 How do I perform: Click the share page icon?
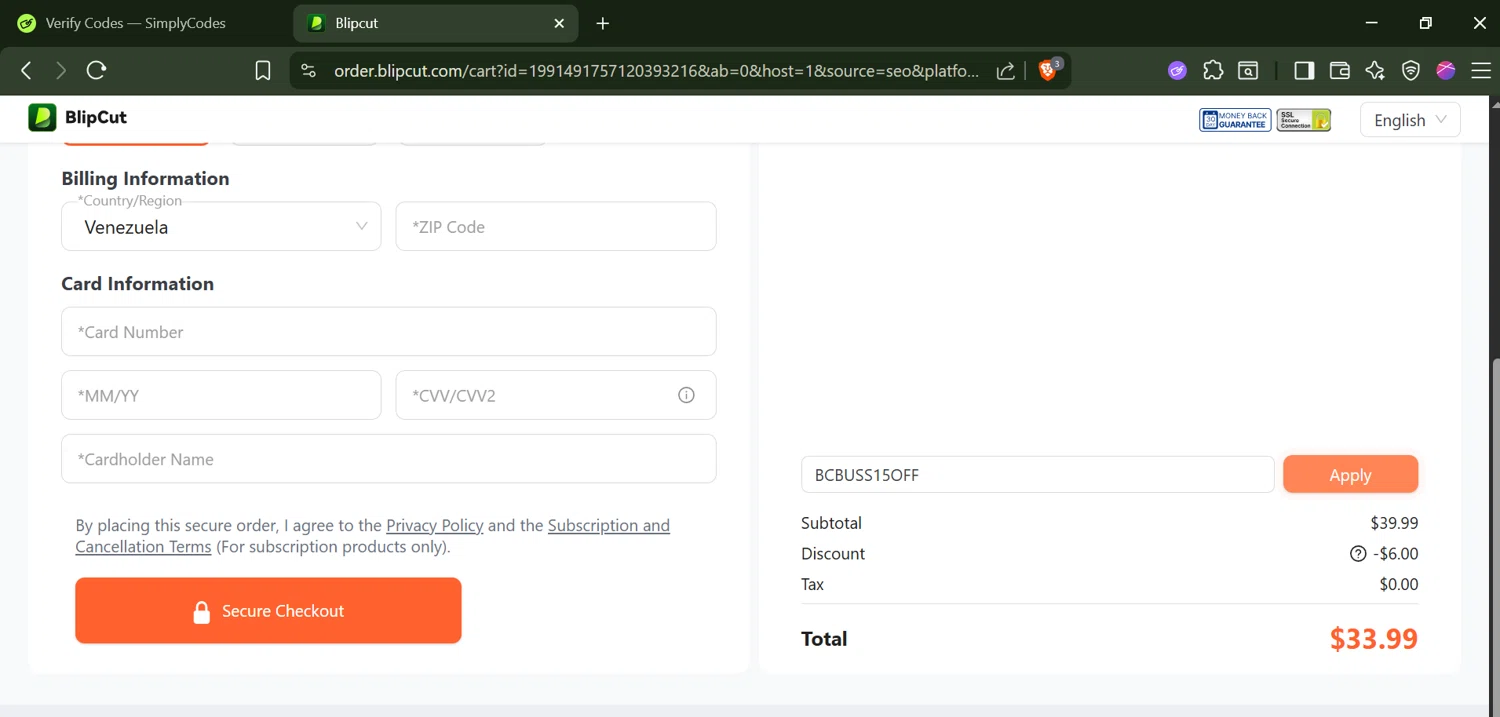(x=1006, y=70)
